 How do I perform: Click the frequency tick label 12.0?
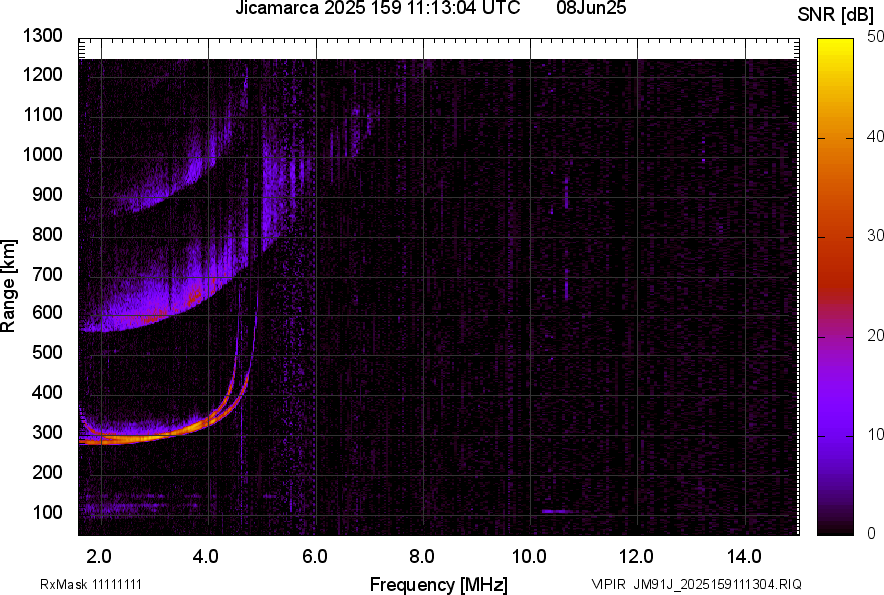[636, 557]
